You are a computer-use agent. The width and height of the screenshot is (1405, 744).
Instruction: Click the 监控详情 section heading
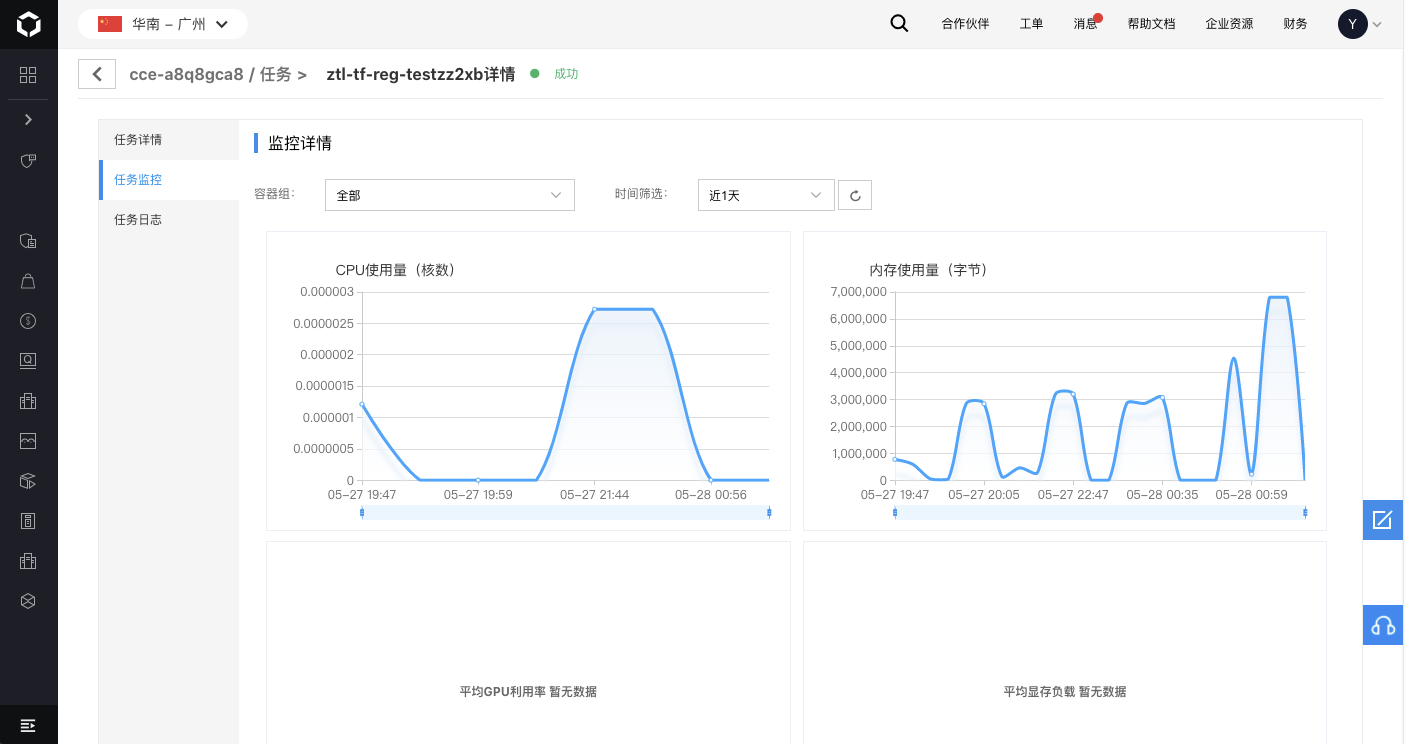click(x=300, y=143)
